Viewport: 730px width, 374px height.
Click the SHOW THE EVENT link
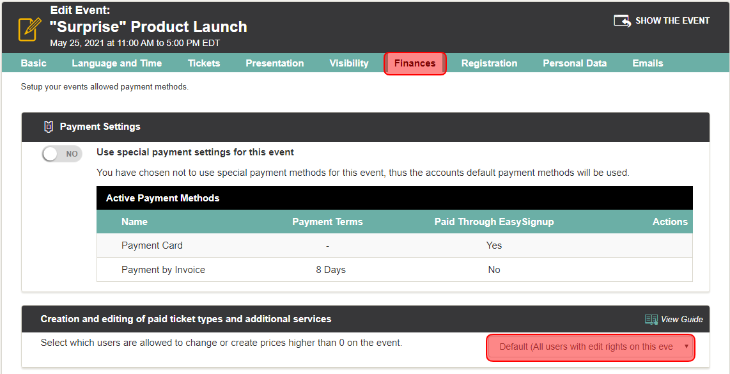click(x=672, y=21)
